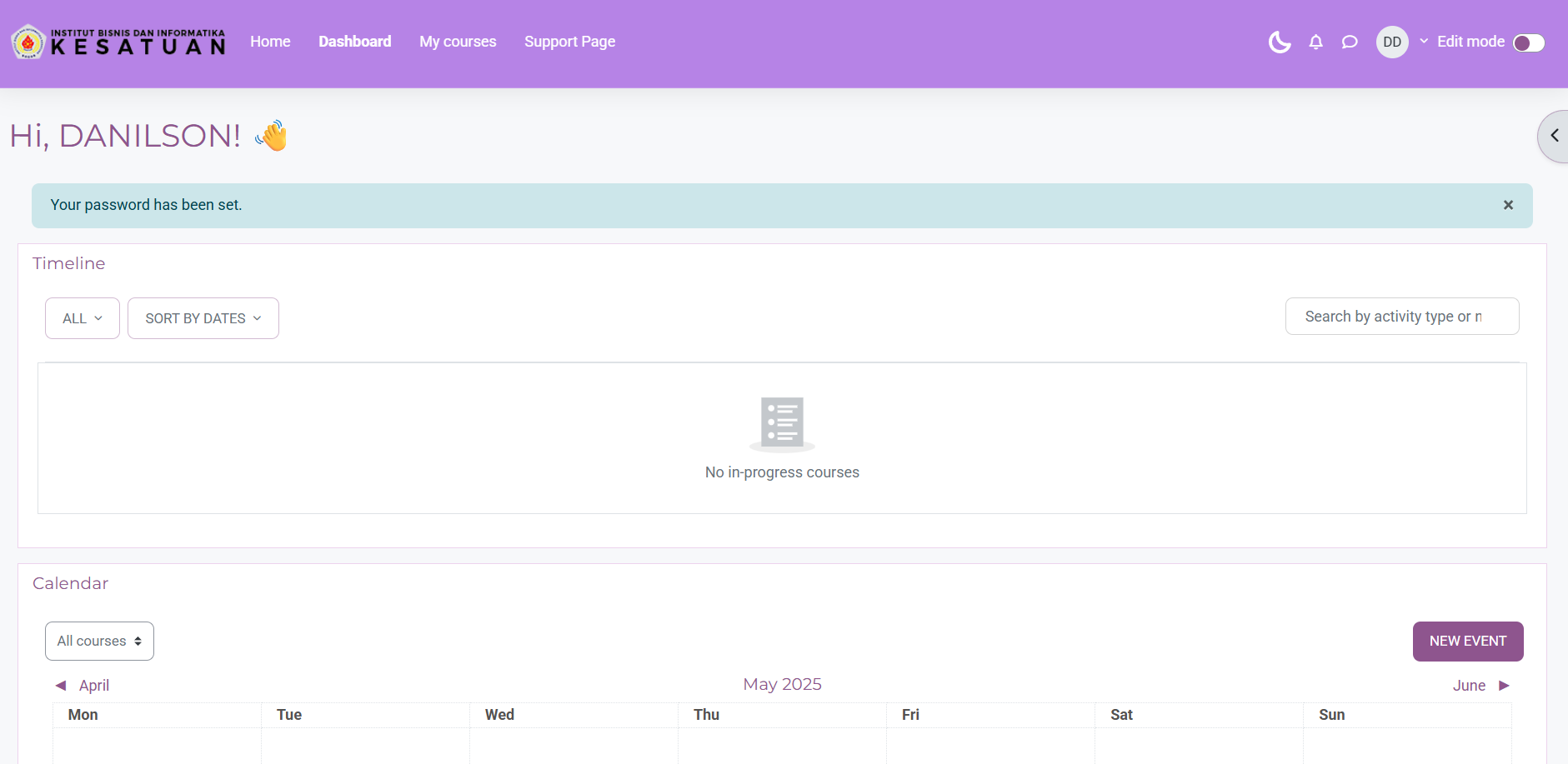Open the notifications bell
The width and height of the screenshot is (1568, 764).
(x=1315, y=42)
